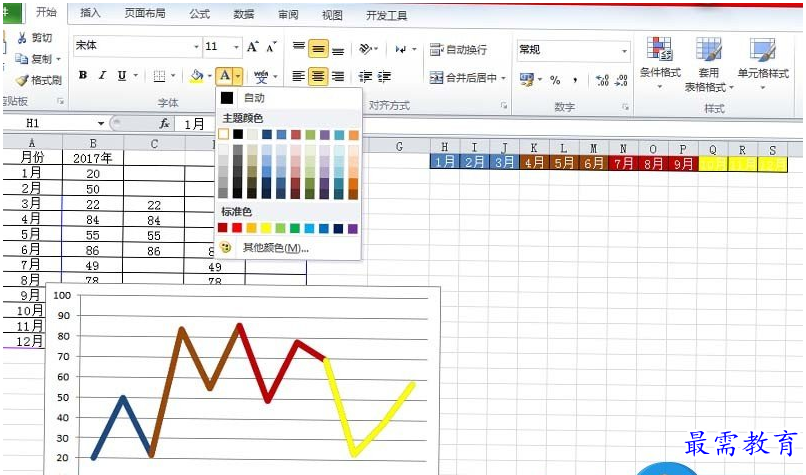
Task: Click the phonetic guide (文) icon
Action: 261,77
